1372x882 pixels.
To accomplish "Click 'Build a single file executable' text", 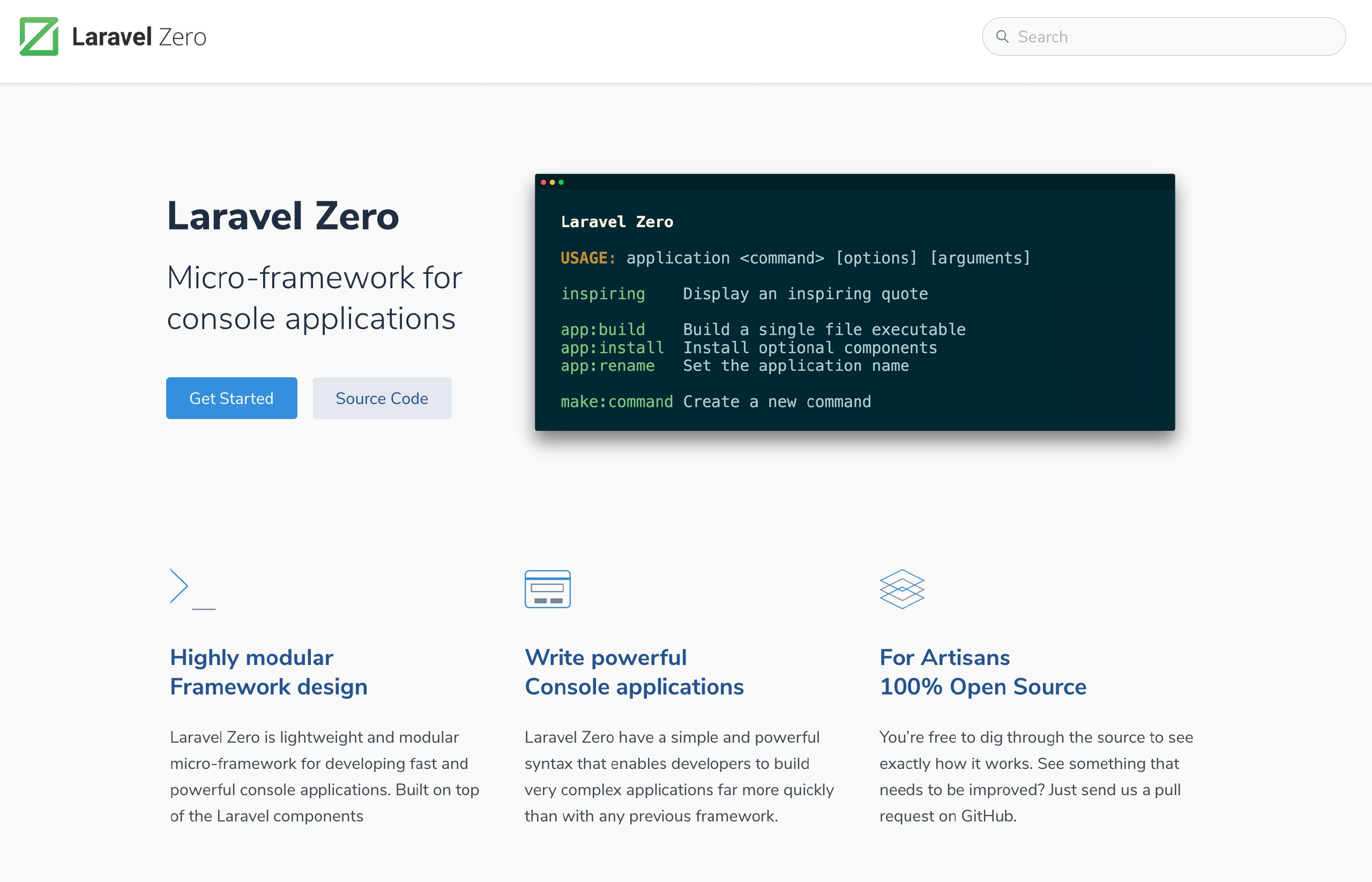I will 824,330.
